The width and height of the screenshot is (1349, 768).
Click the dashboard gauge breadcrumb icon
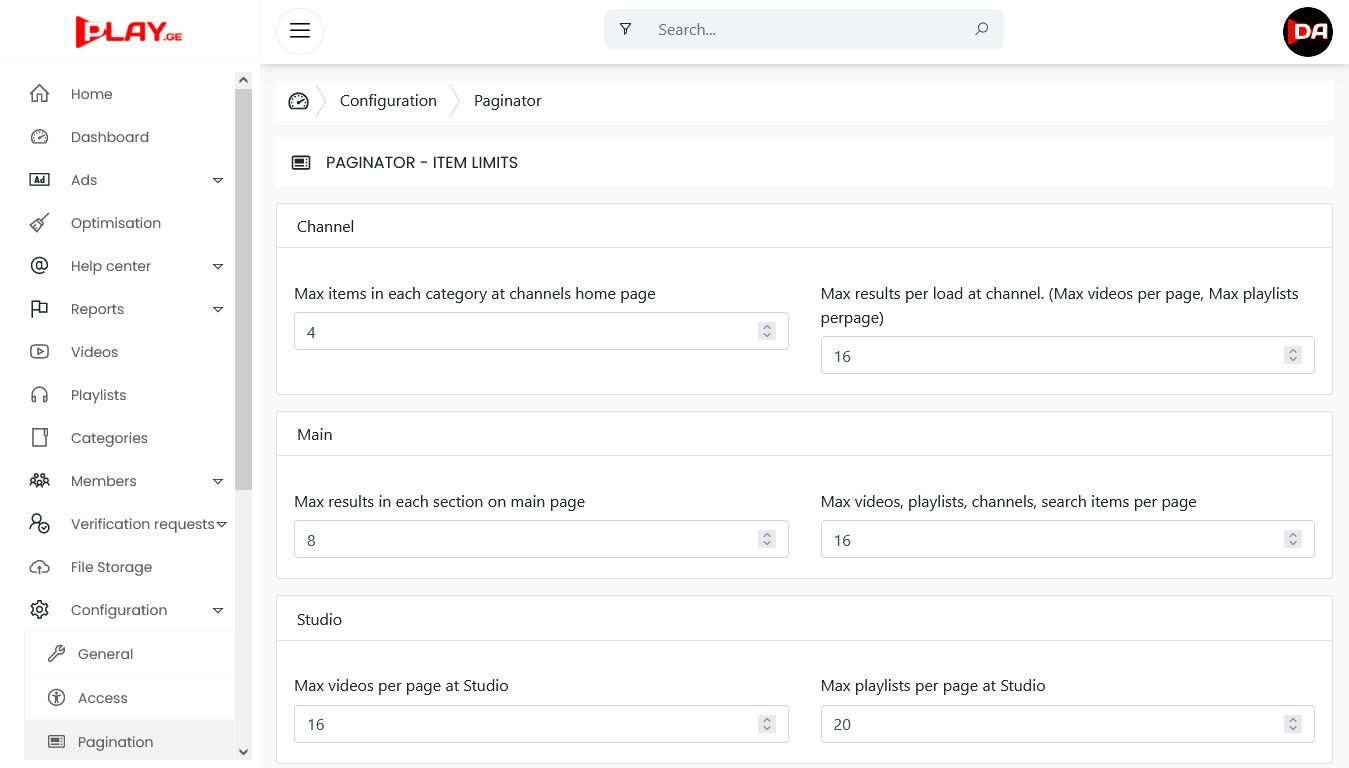pos(298,101)
